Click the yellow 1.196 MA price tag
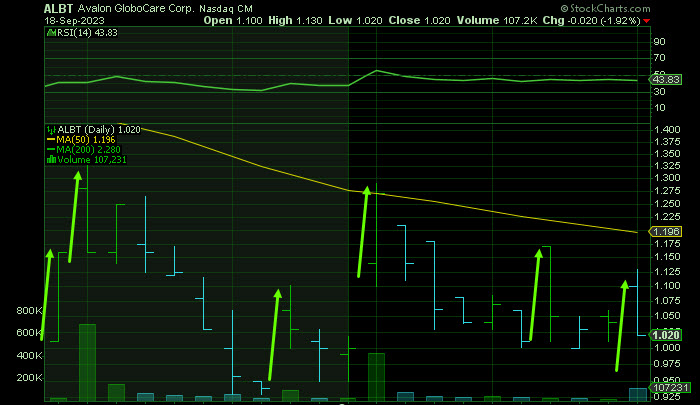The height and width of the screenshot is (405, 700). point(665,232)
